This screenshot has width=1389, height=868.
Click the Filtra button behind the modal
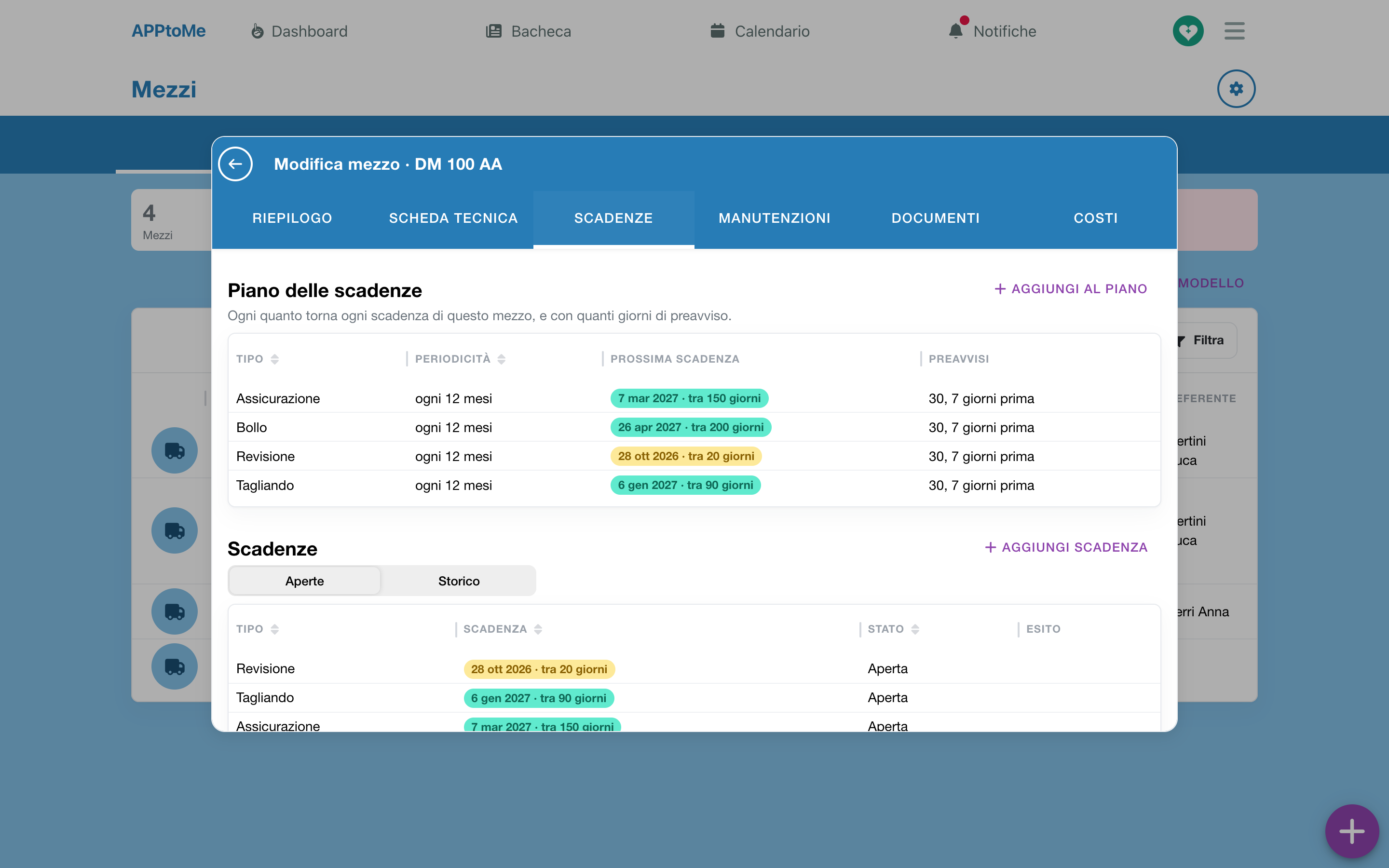point(1208,340)
